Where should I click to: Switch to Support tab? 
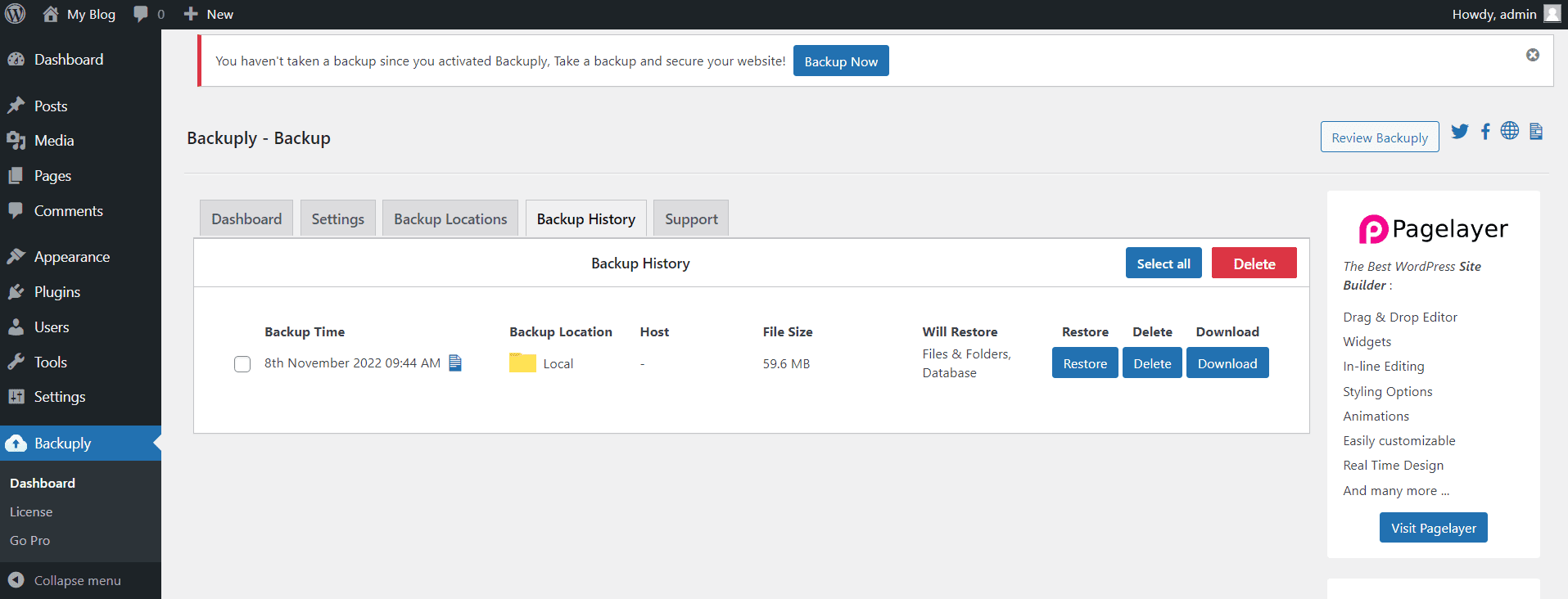click(x=691, y=218)
